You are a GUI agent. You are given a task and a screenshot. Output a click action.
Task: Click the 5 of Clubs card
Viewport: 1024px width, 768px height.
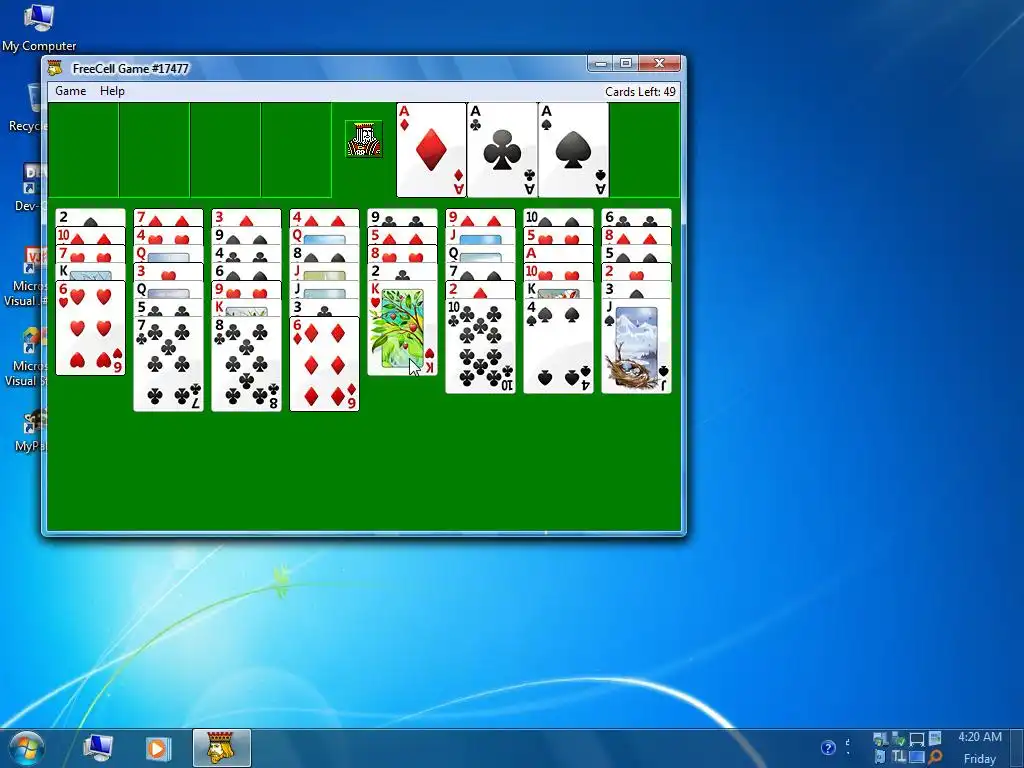(x=168, y=308)
